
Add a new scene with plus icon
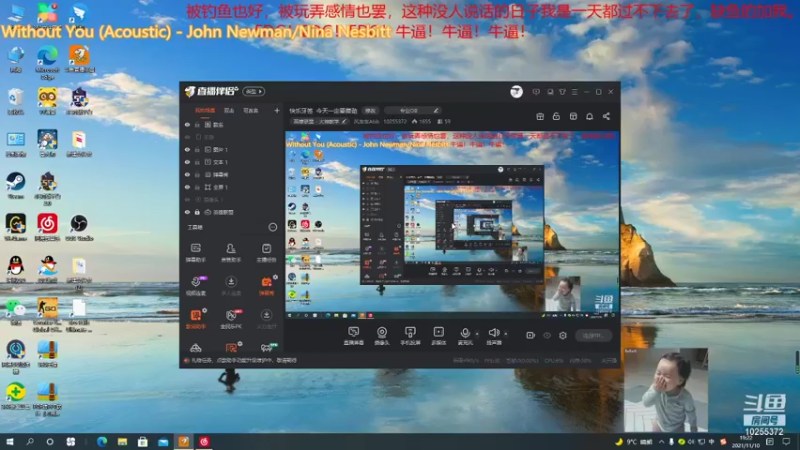pos(277,110)
